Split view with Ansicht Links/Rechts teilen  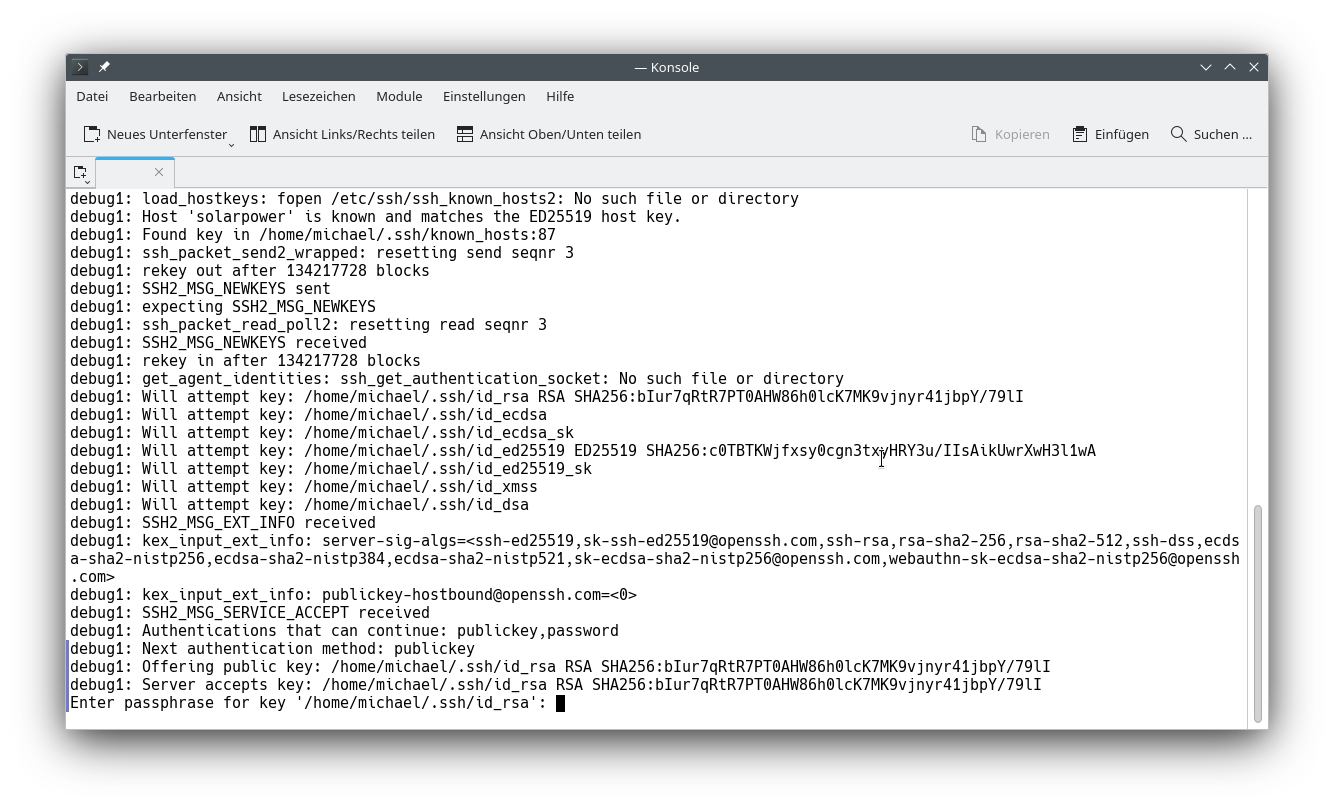342,134
